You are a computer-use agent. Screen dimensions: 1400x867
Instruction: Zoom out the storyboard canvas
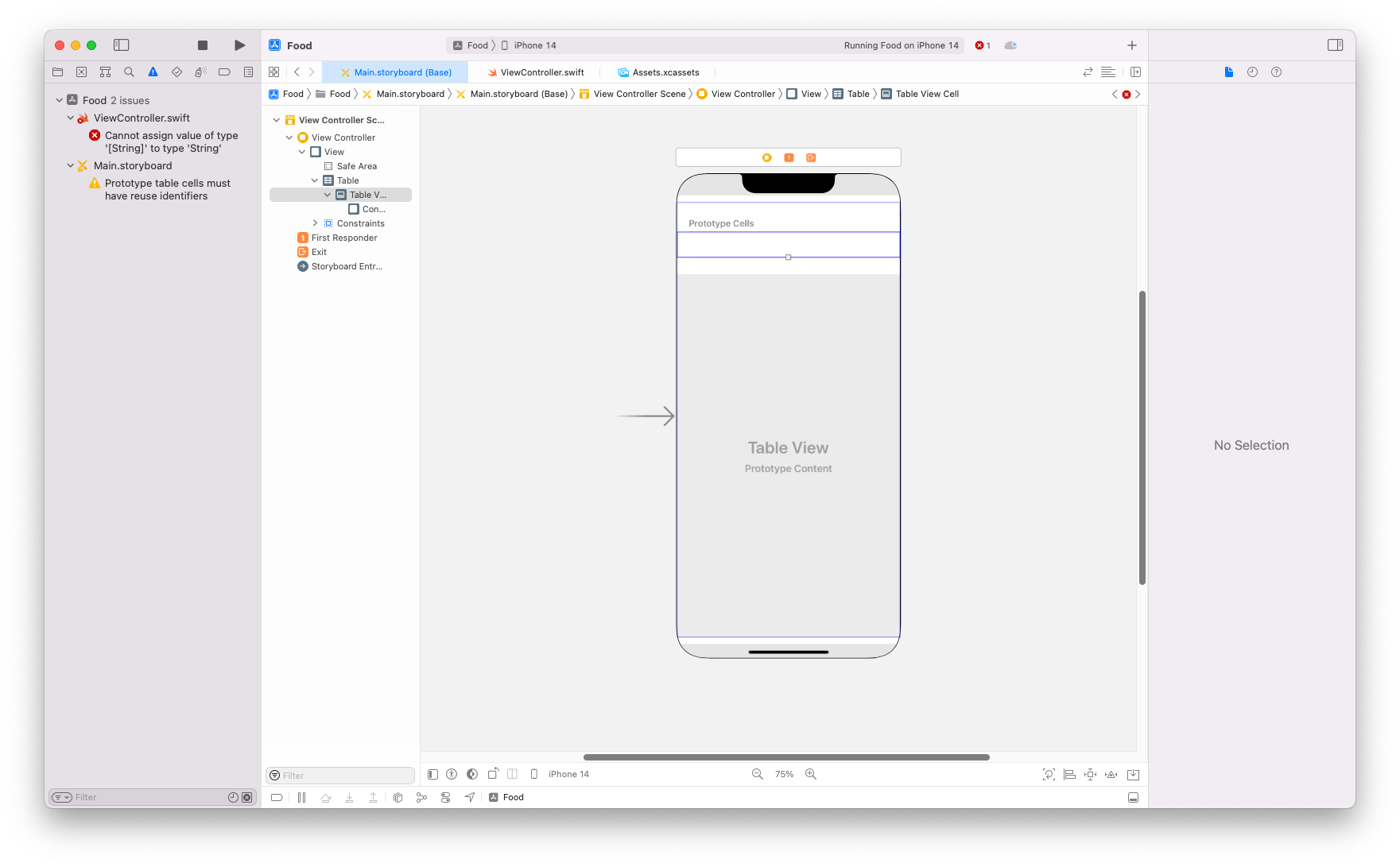[758, 774]
